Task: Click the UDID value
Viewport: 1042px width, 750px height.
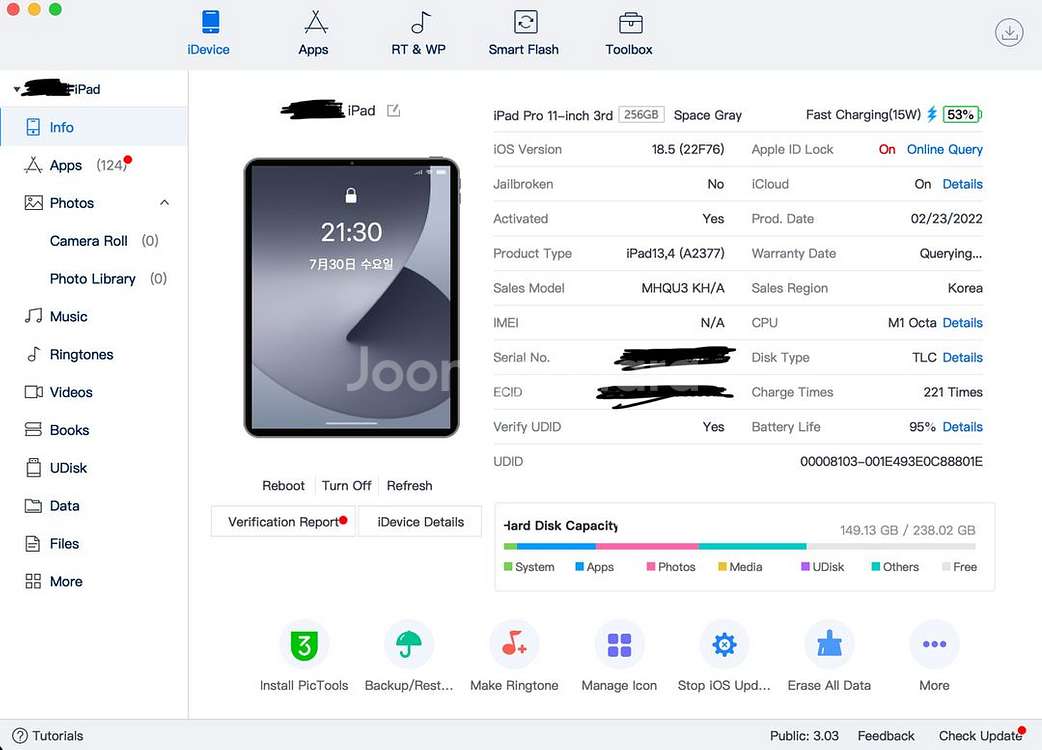Action: coord(891,462)
